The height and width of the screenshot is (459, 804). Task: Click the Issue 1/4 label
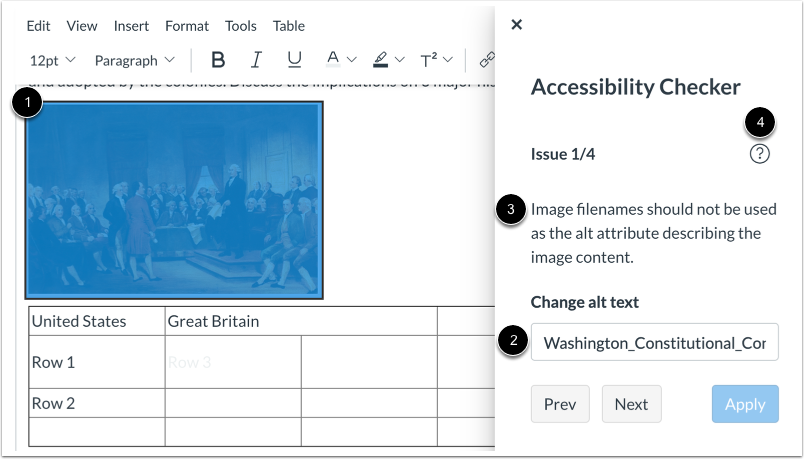tap(562, 154)
